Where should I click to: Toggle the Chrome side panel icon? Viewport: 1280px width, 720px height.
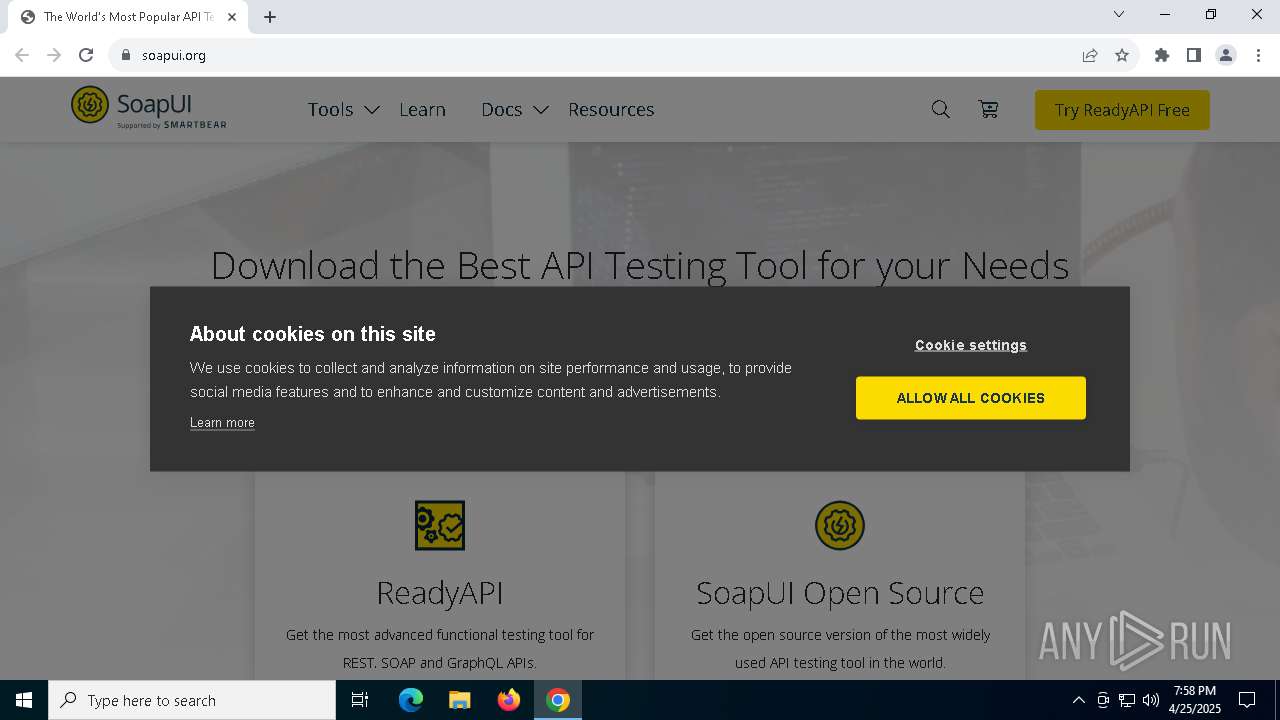(1193, 55)
